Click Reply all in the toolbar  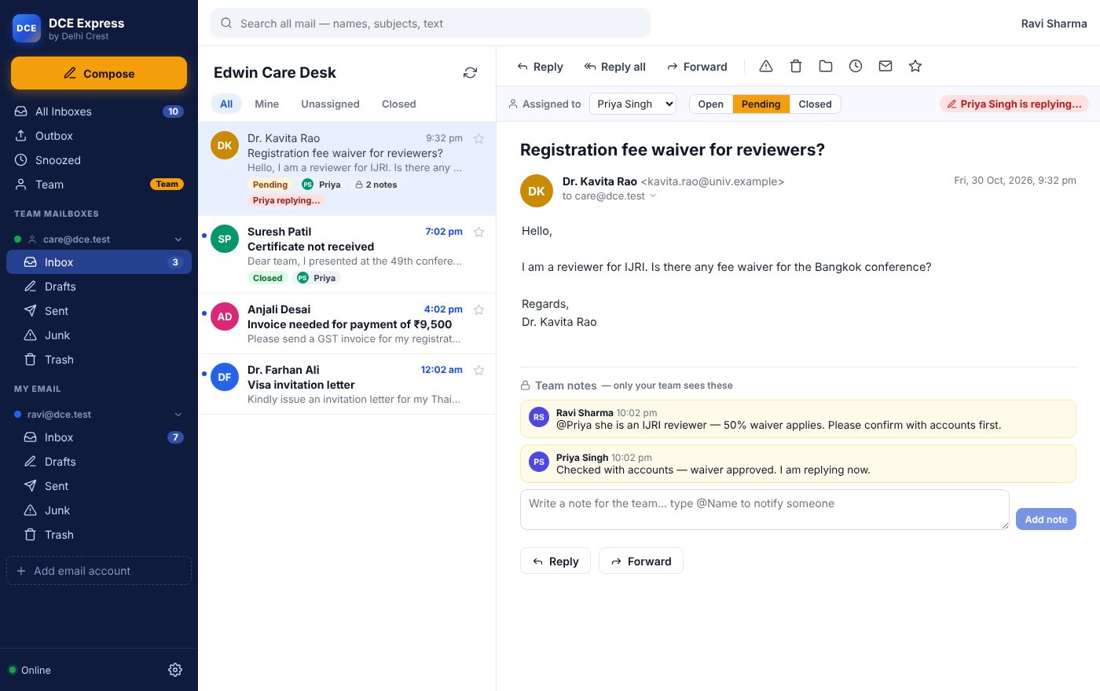pos(615,67)
